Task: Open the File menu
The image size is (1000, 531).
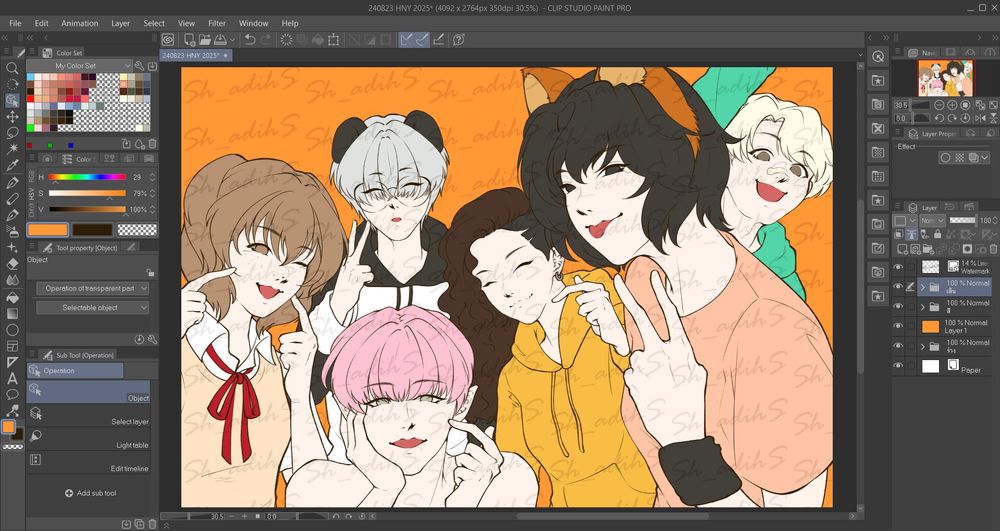Action: (15, 23)
